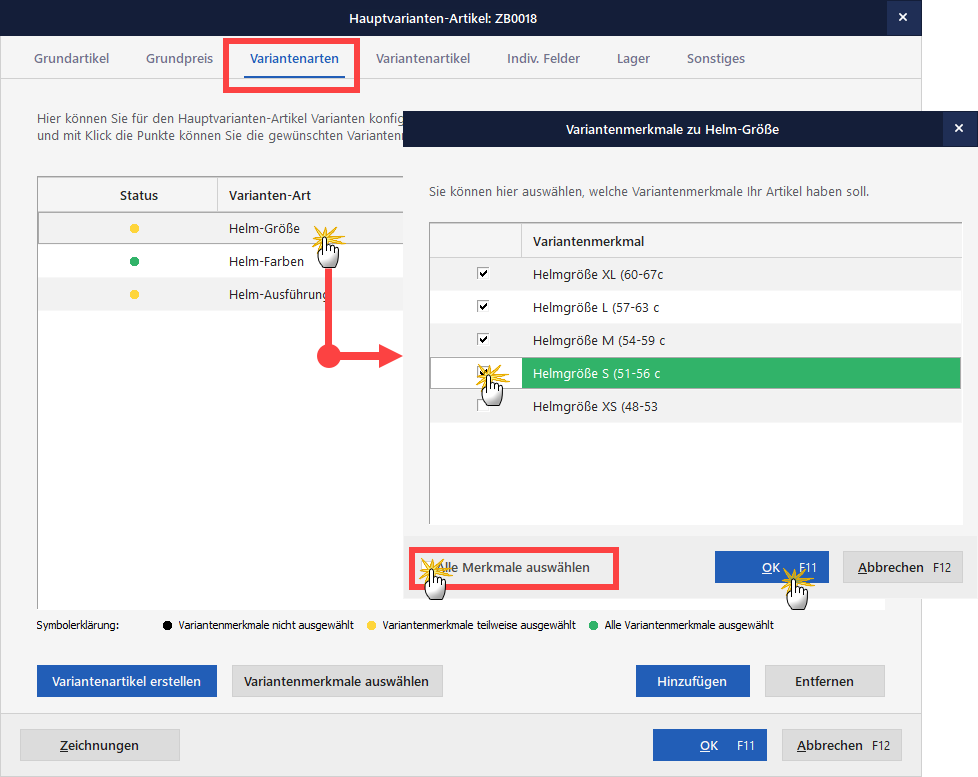Cancel the Variantenmerkmale dialog with Abbrechen

903,567
